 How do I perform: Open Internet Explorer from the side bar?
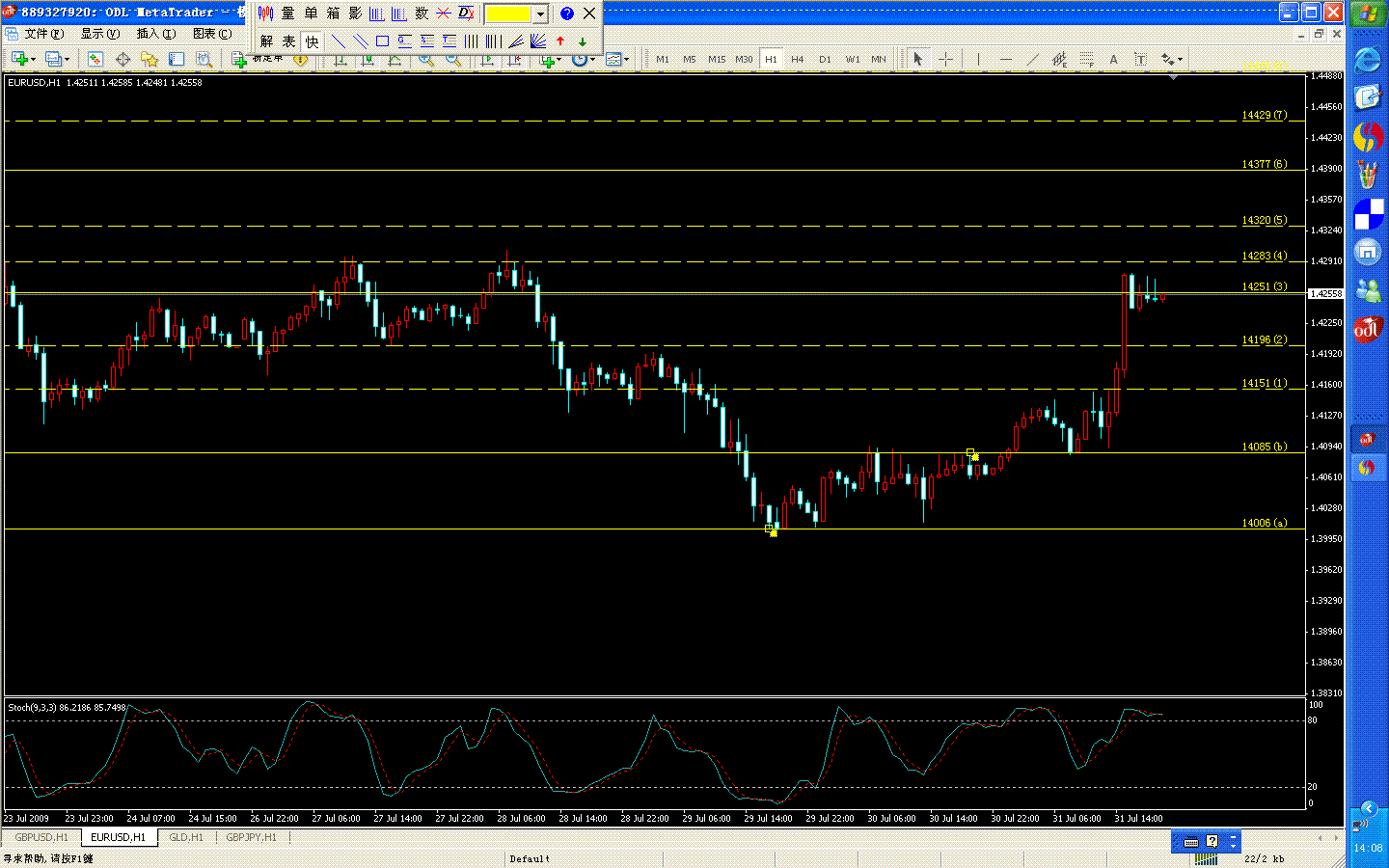click(1368, 60)
